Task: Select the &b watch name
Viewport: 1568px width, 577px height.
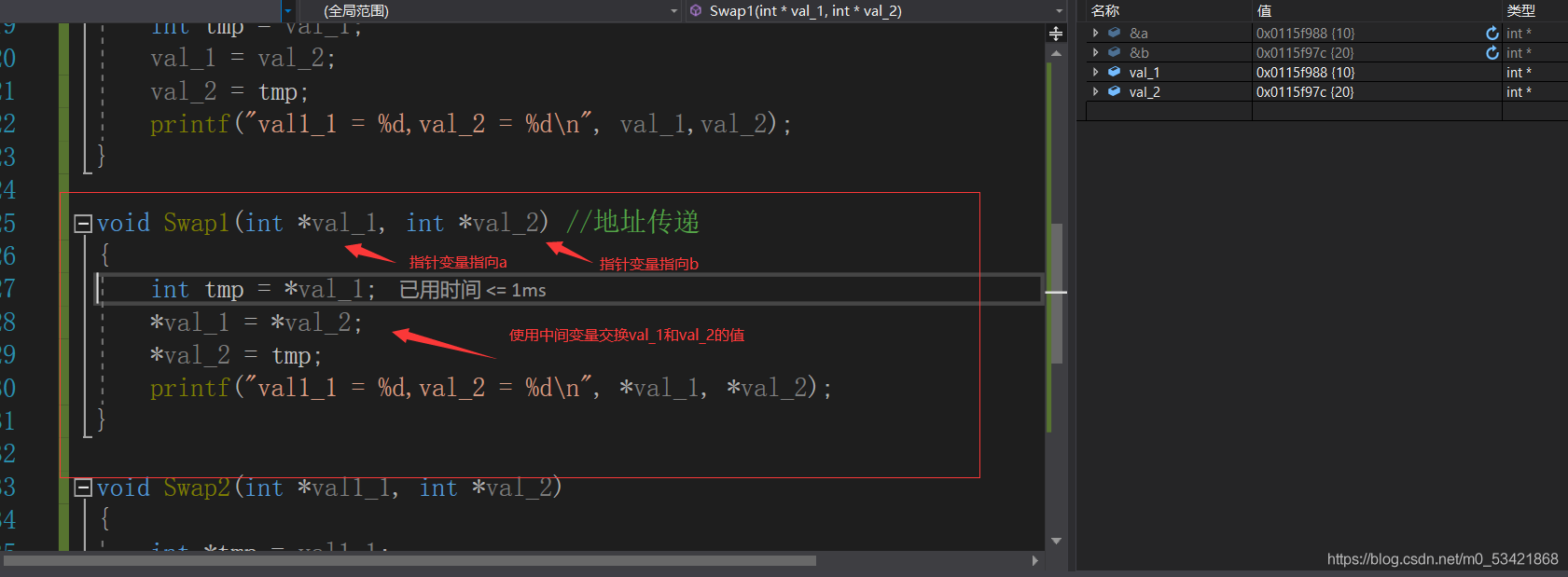Action: point(1139,52)
